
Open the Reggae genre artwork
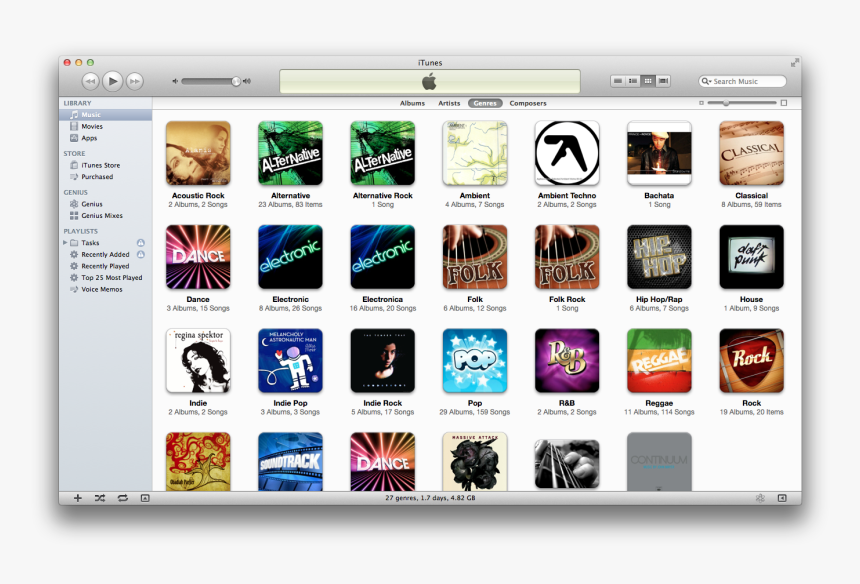coord(659,360)
